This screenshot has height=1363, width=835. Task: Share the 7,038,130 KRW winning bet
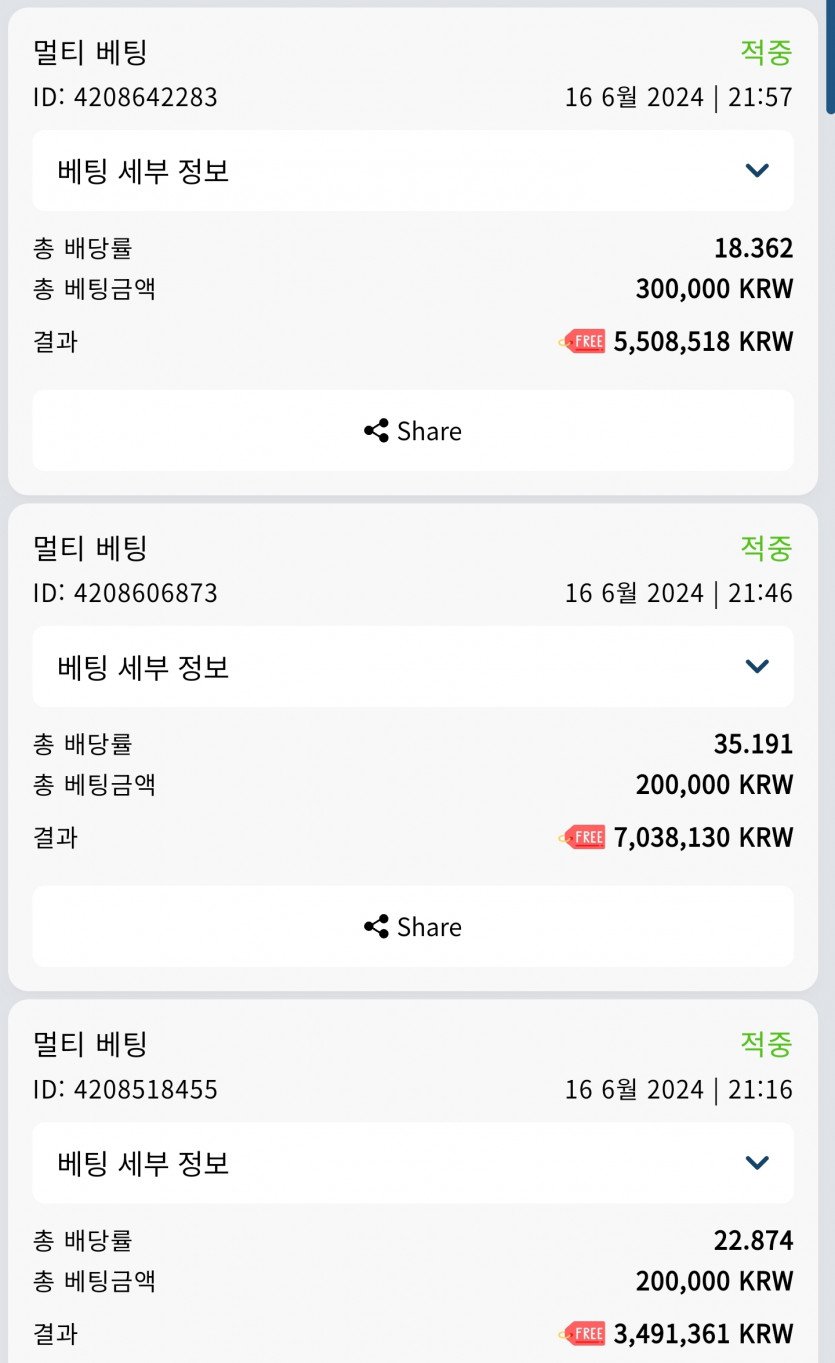(x=412, y=927)
